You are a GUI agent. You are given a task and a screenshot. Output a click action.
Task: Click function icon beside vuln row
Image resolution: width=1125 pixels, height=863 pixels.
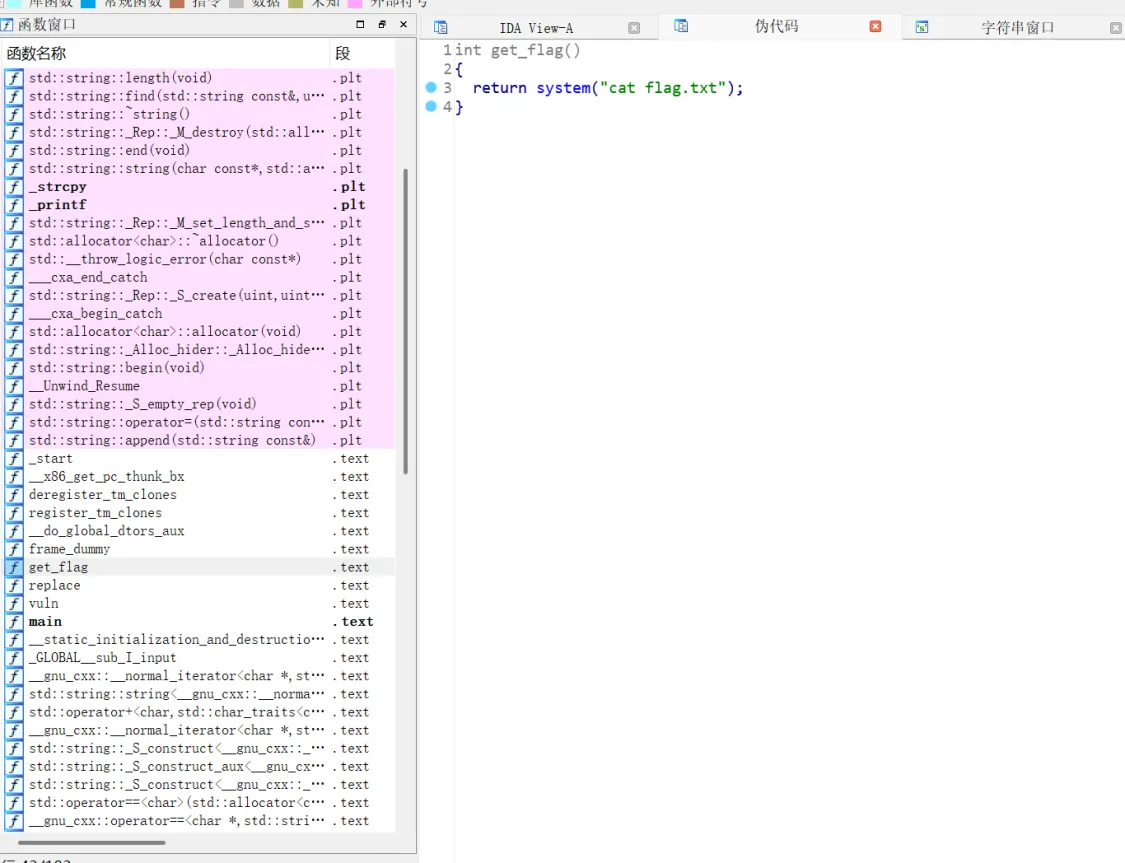pyautogui.click(x=14, y=603)
